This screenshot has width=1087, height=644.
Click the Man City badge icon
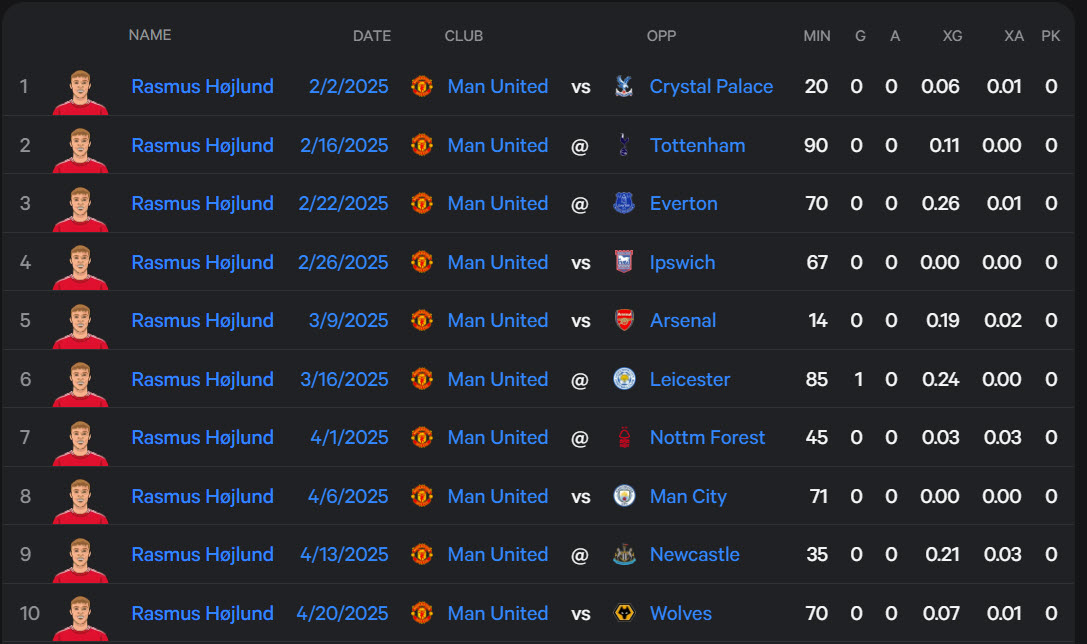[624, 496]
